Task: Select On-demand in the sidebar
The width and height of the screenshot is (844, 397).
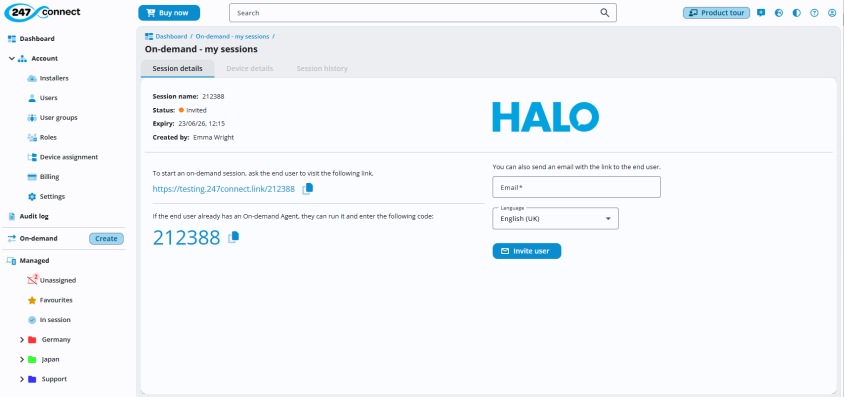Action: 38,238
